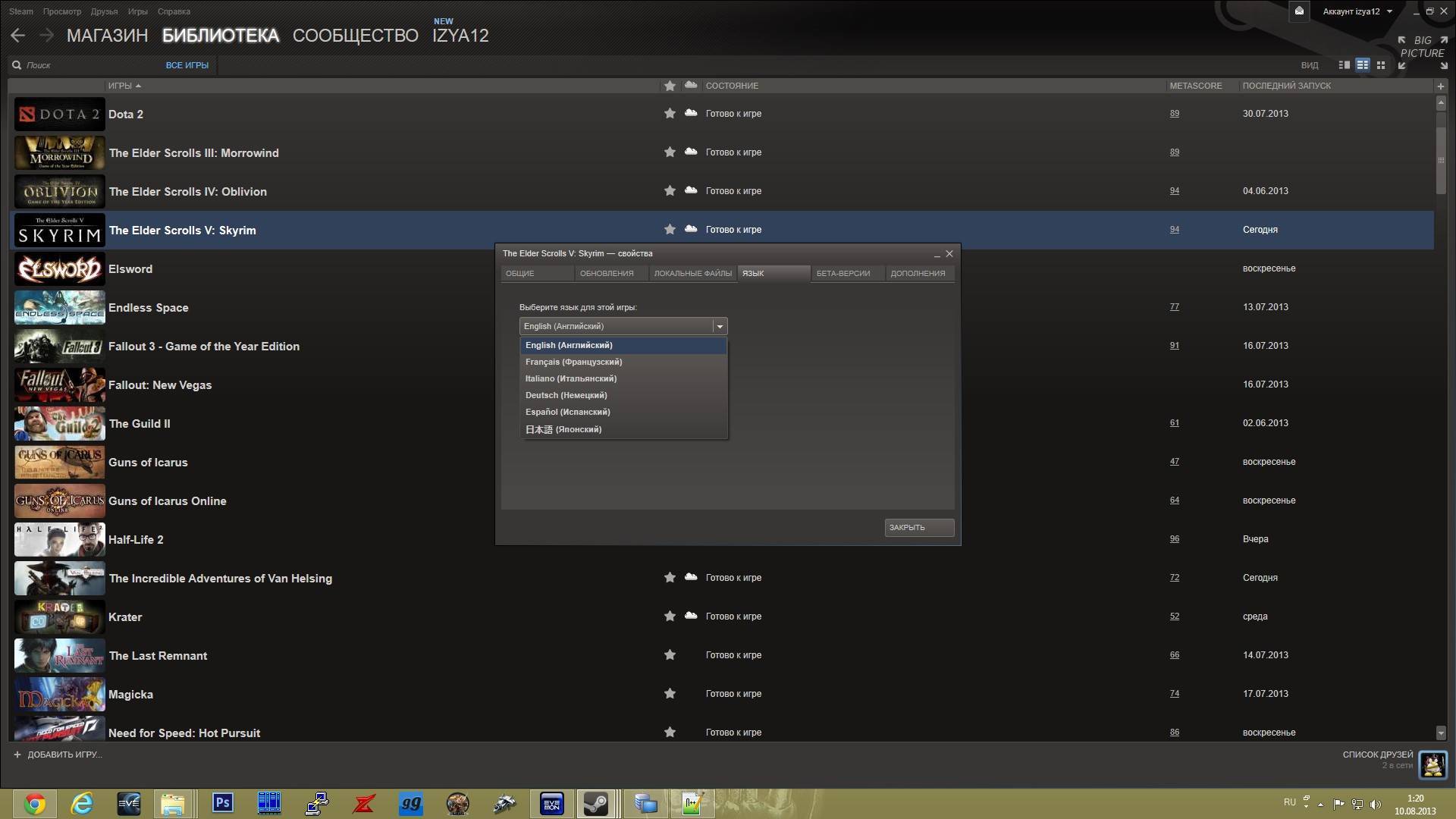Toggle favorite star for Magicka
The width and height of the screenshot is (1456, 819).
(670, 694)
